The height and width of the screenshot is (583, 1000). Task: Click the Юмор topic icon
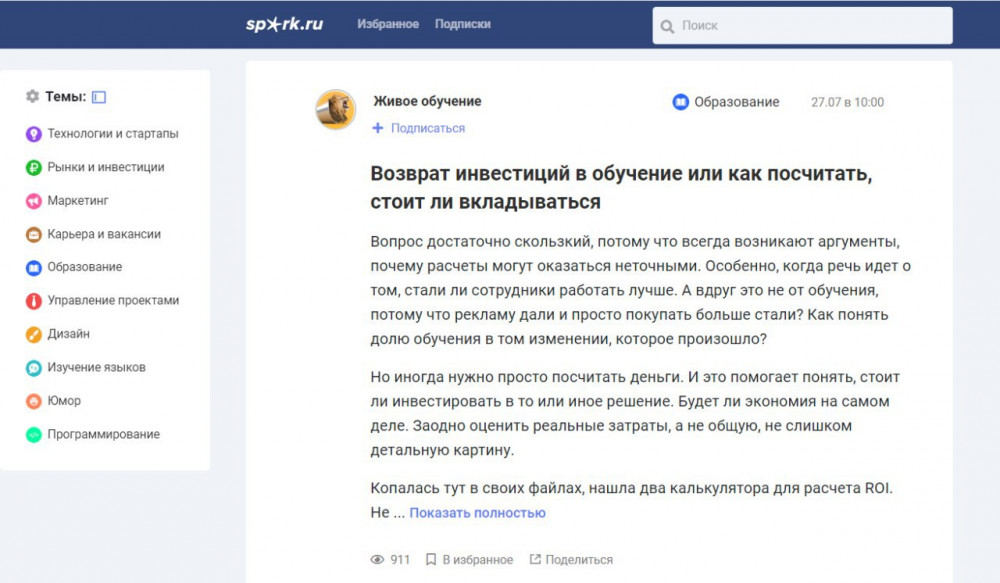33,401
